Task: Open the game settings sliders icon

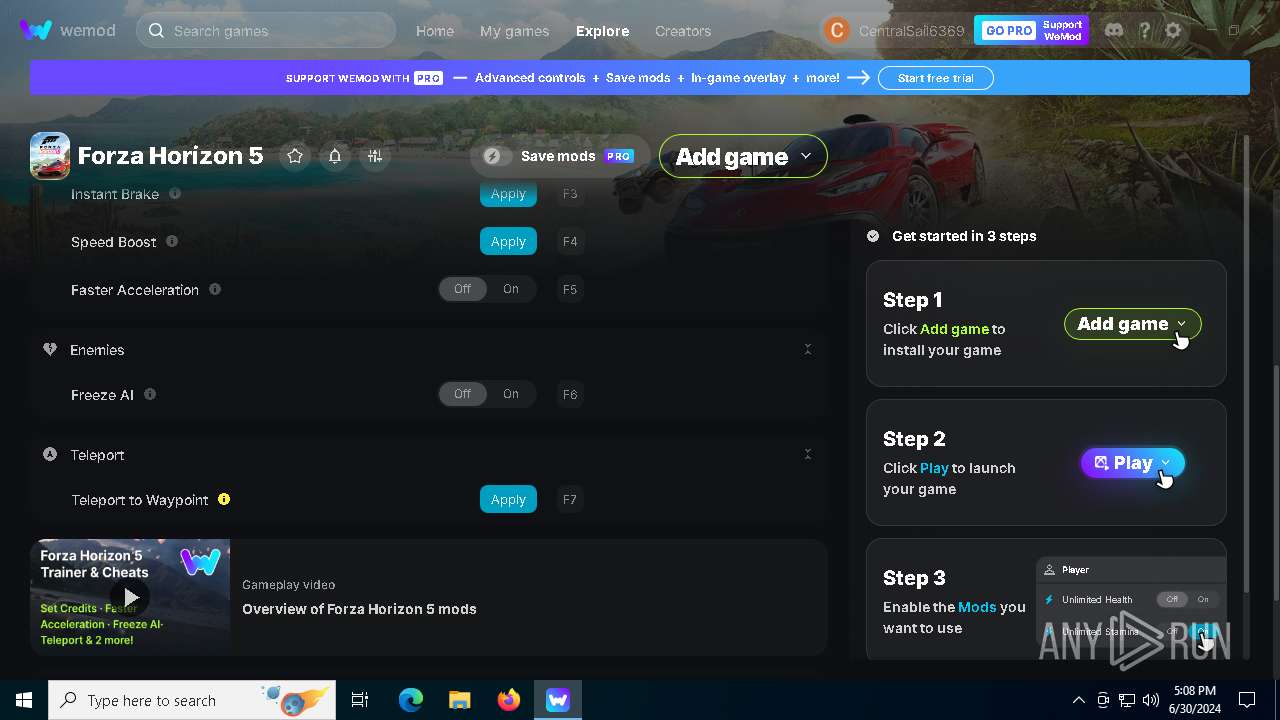Action: pyautogui.click(x=375, y=156)
